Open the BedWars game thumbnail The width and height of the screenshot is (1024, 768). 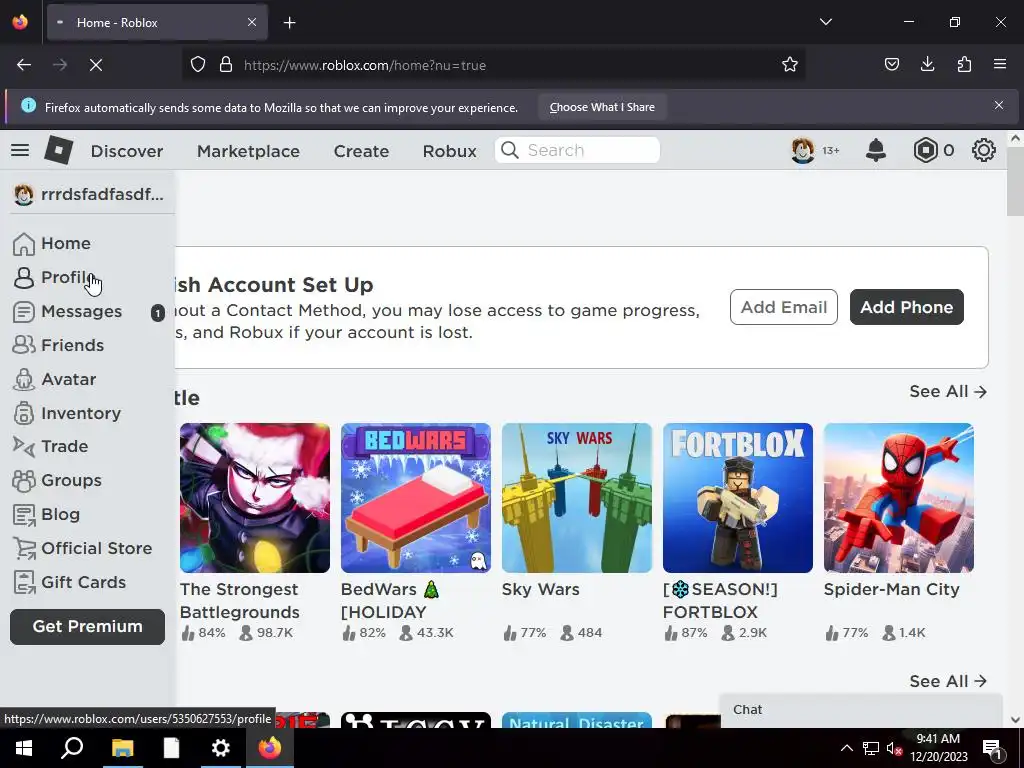[x=415, y=498]
